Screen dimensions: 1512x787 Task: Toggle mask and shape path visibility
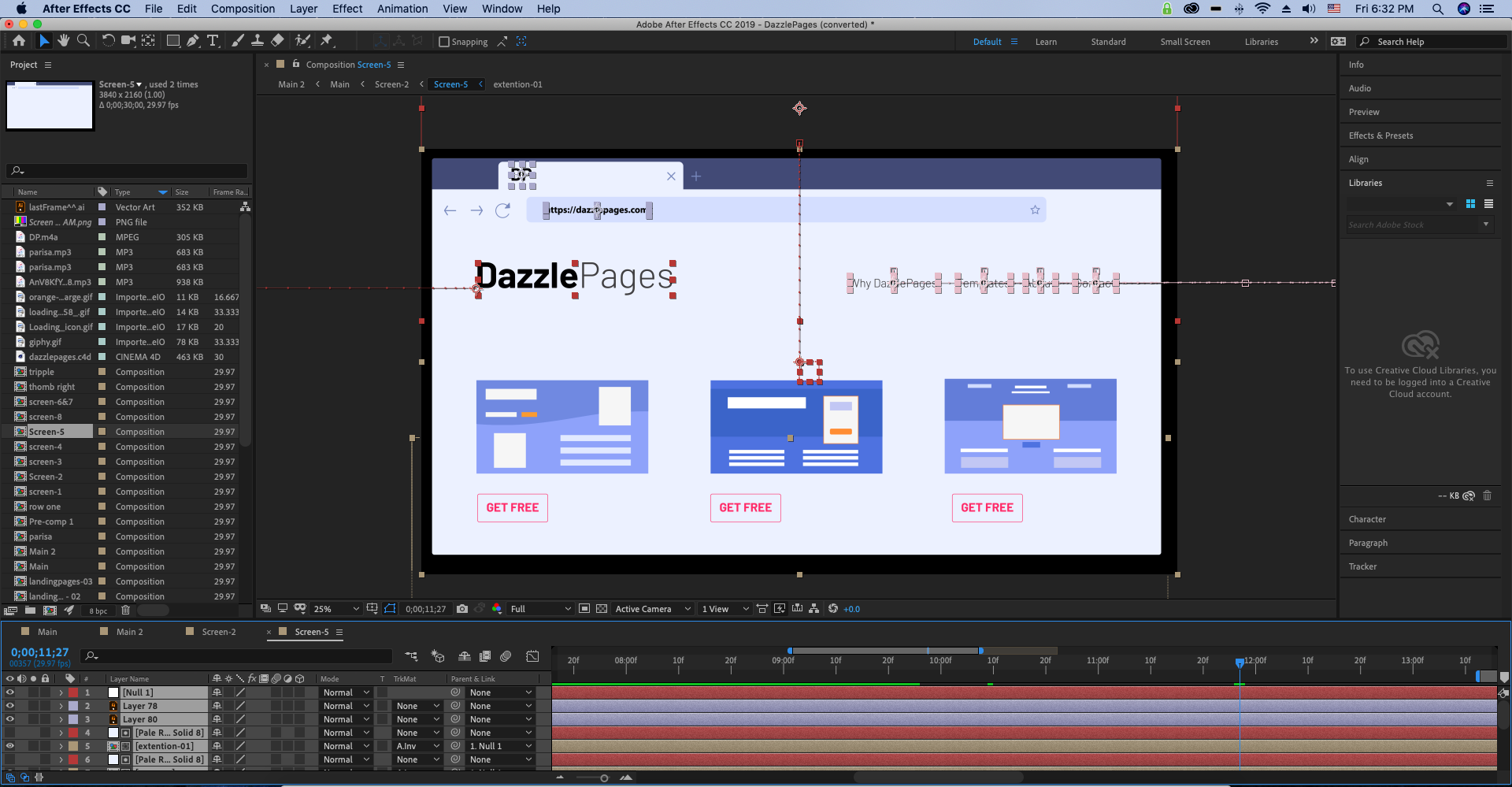pos(391,609)
